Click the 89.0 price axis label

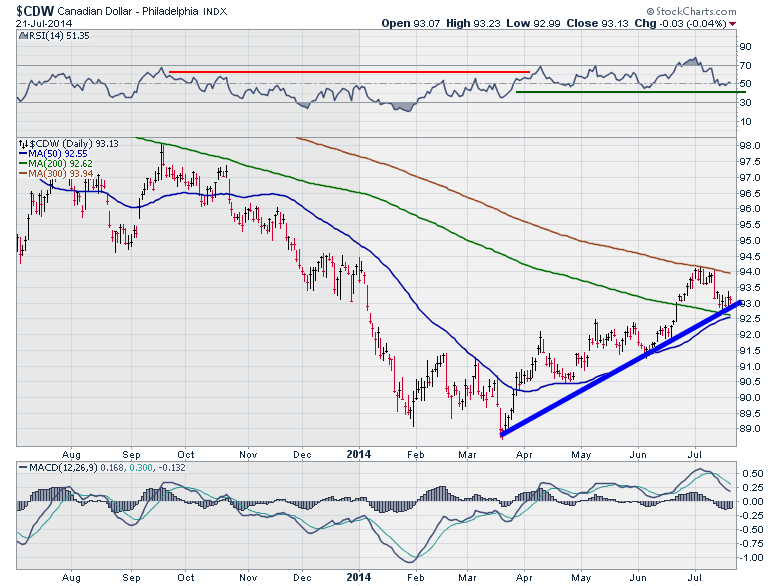pyautogui.click(x=750, y=429)
